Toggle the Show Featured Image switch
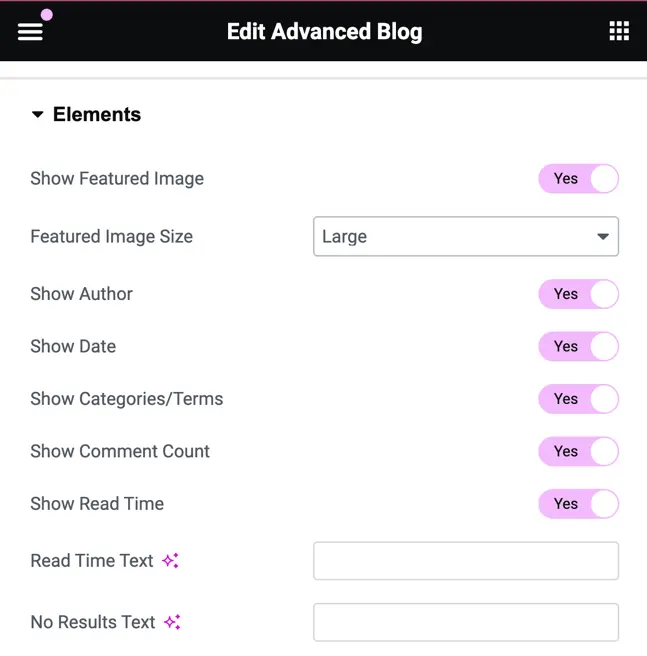 (578, 179)
